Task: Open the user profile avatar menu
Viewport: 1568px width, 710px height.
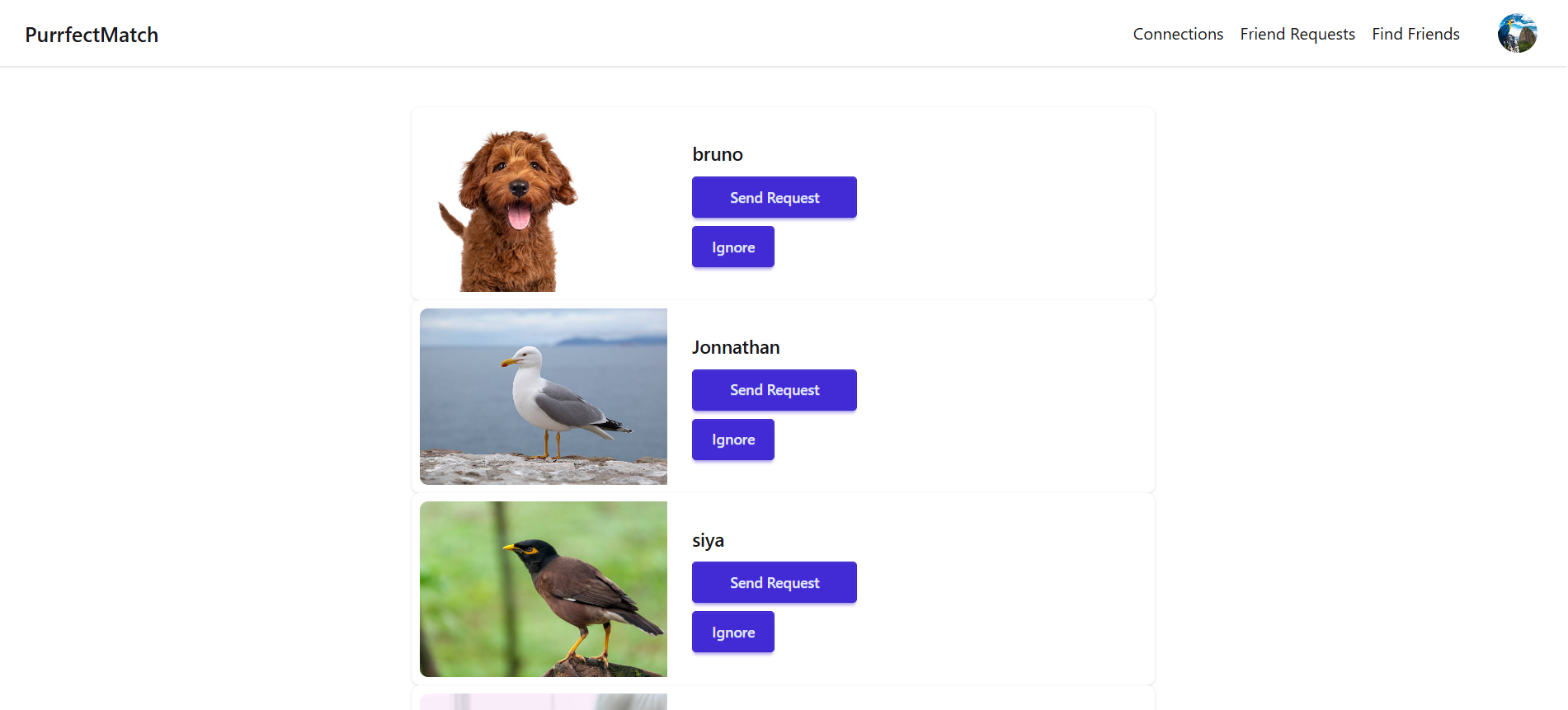Action: [x=1517, y=33]
